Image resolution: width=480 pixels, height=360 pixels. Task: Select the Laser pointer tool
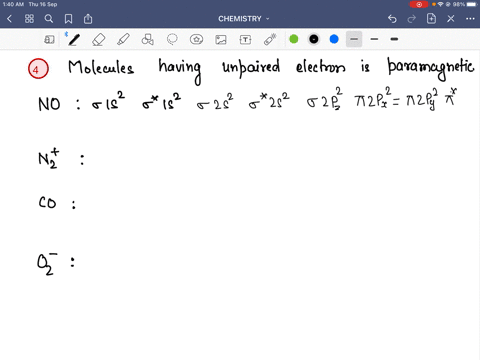tap(270, 39)
